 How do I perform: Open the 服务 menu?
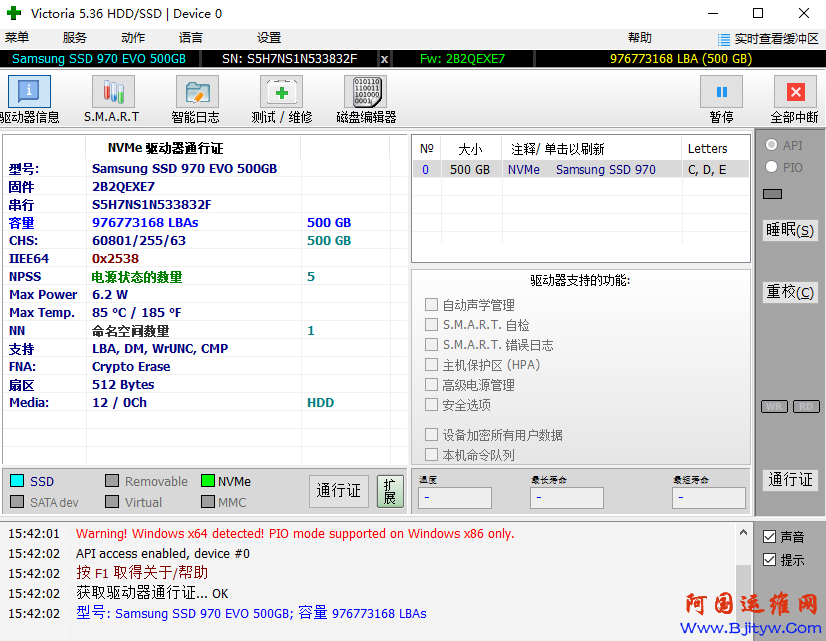pos(75,38)
